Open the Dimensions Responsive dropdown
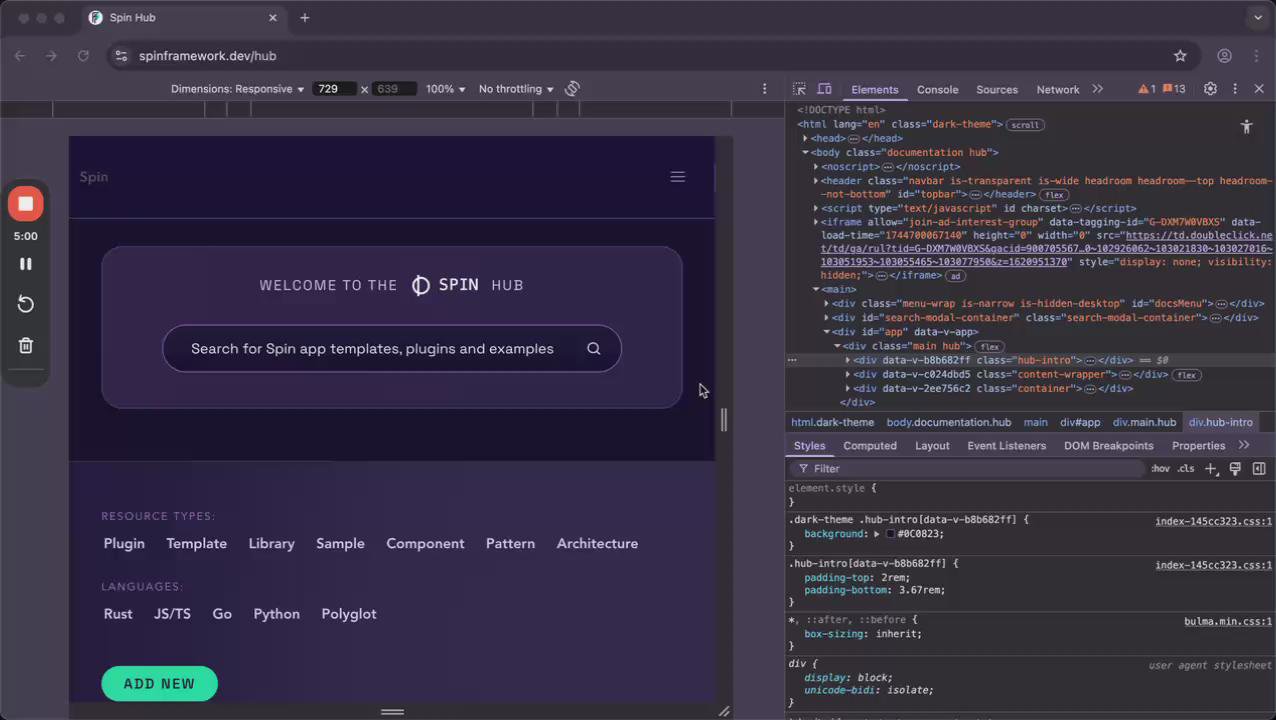 [x=237, y=89]
